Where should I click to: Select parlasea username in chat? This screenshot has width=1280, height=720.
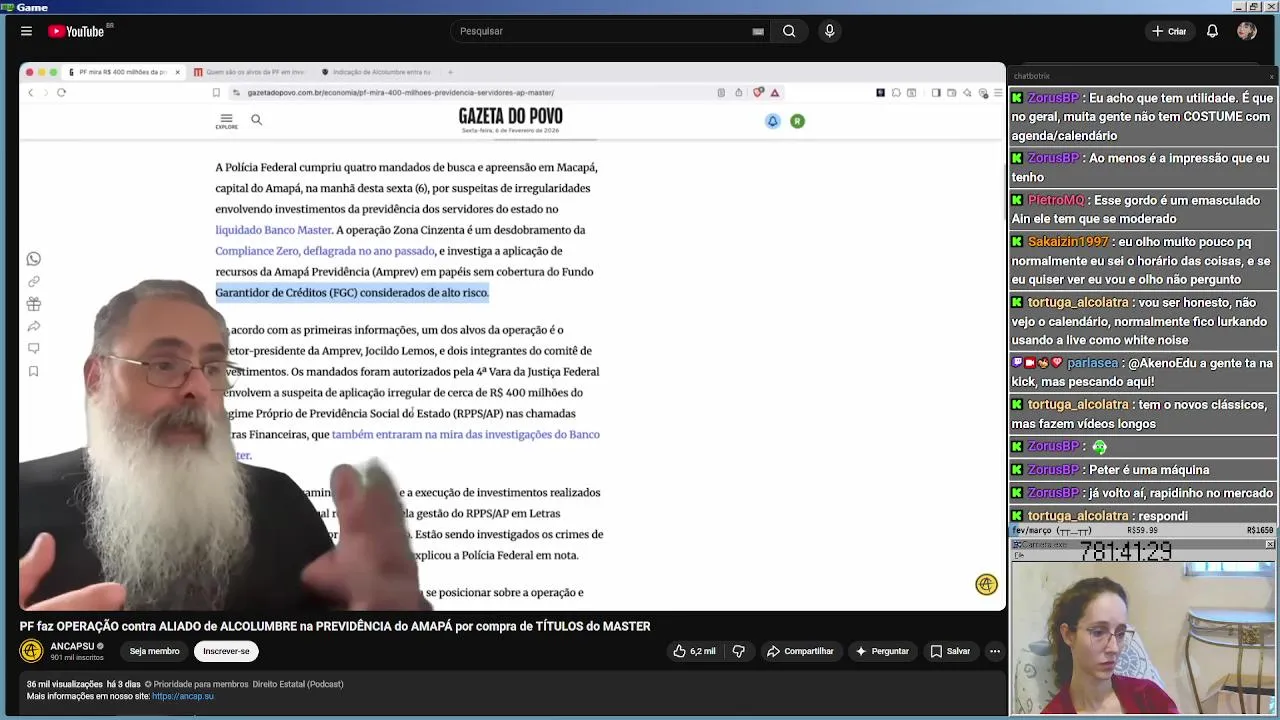coord(1092,363)
